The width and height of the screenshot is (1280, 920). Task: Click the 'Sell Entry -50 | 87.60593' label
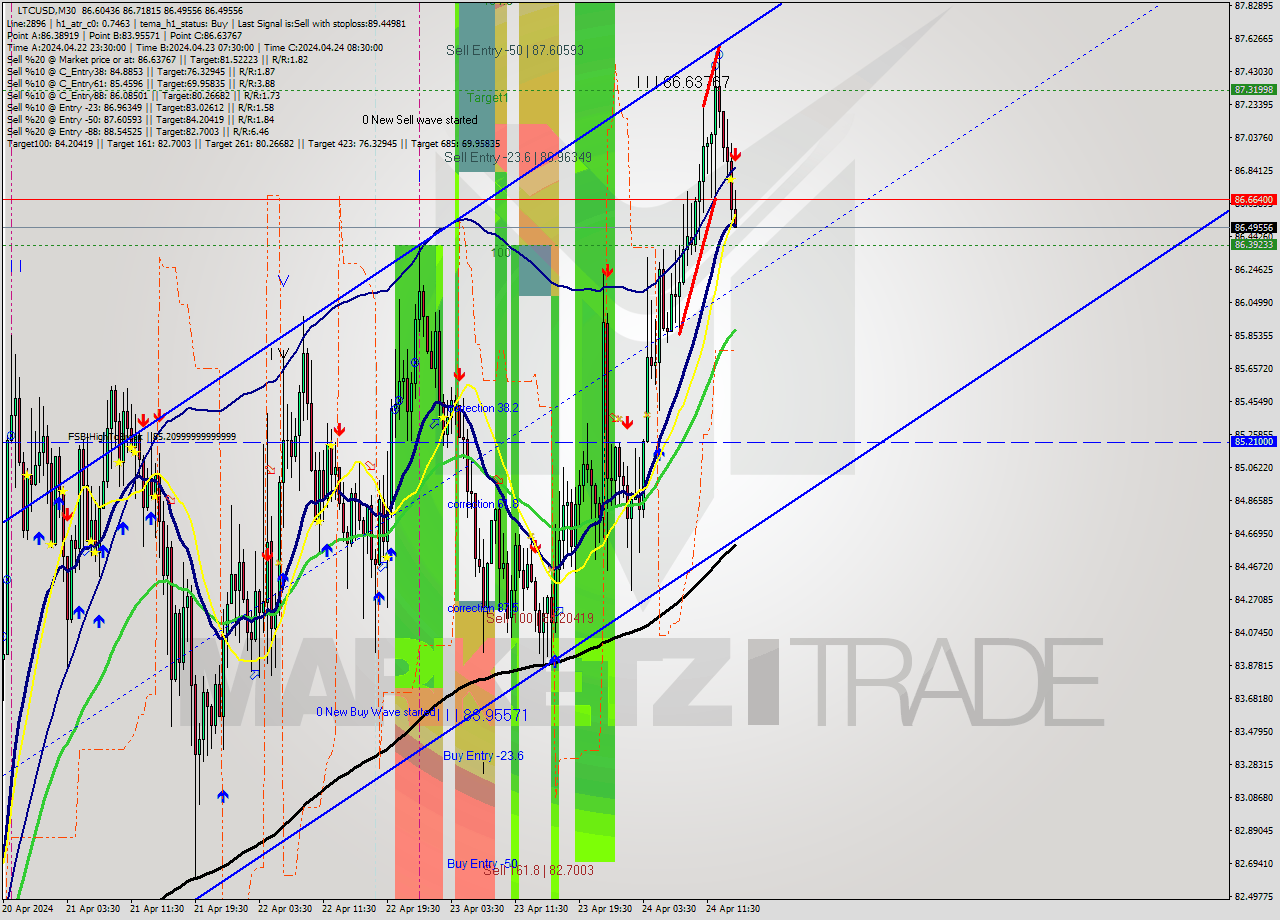(515, 50)
